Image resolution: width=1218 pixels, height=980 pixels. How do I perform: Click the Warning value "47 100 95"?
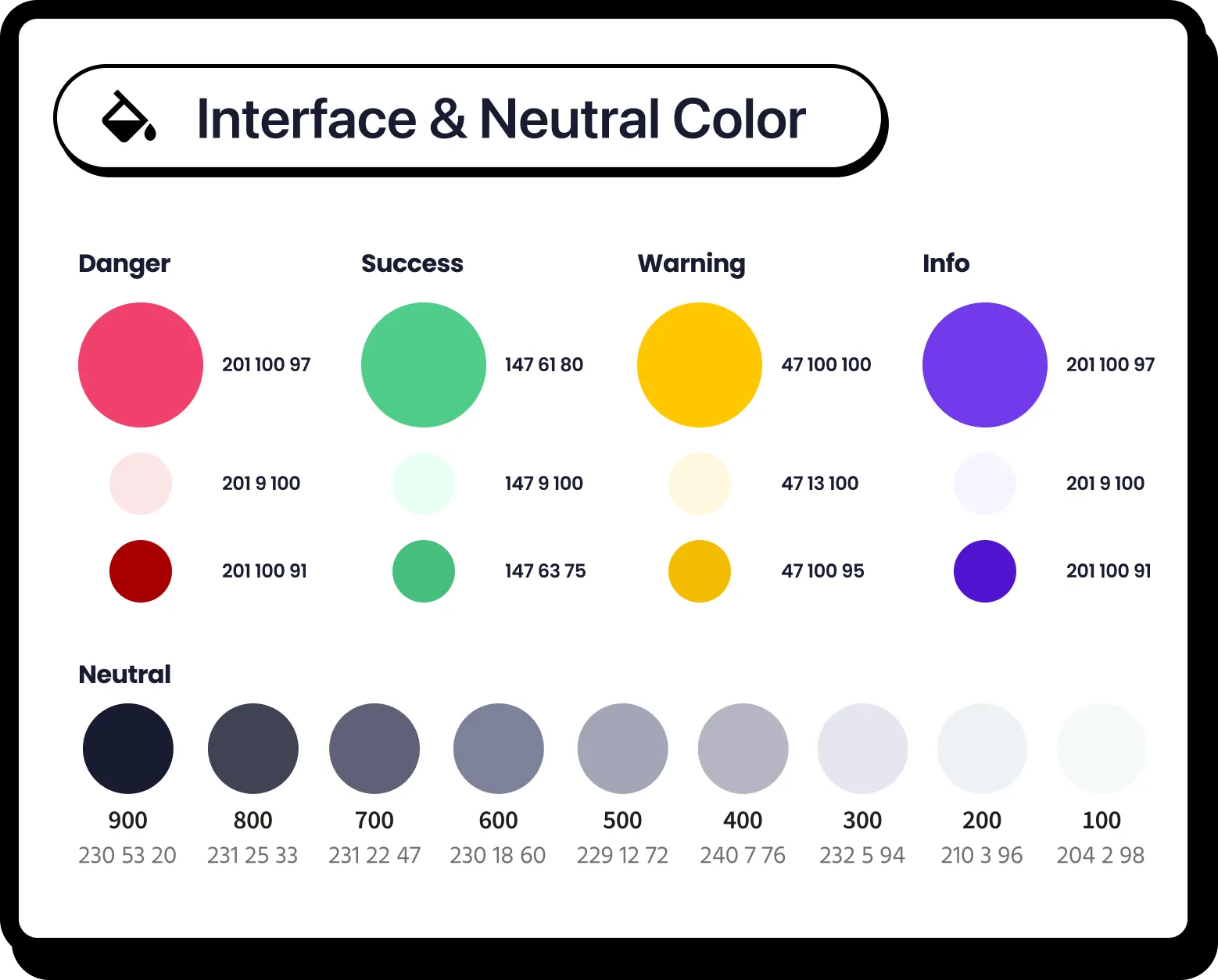click(x=823, y=571)
